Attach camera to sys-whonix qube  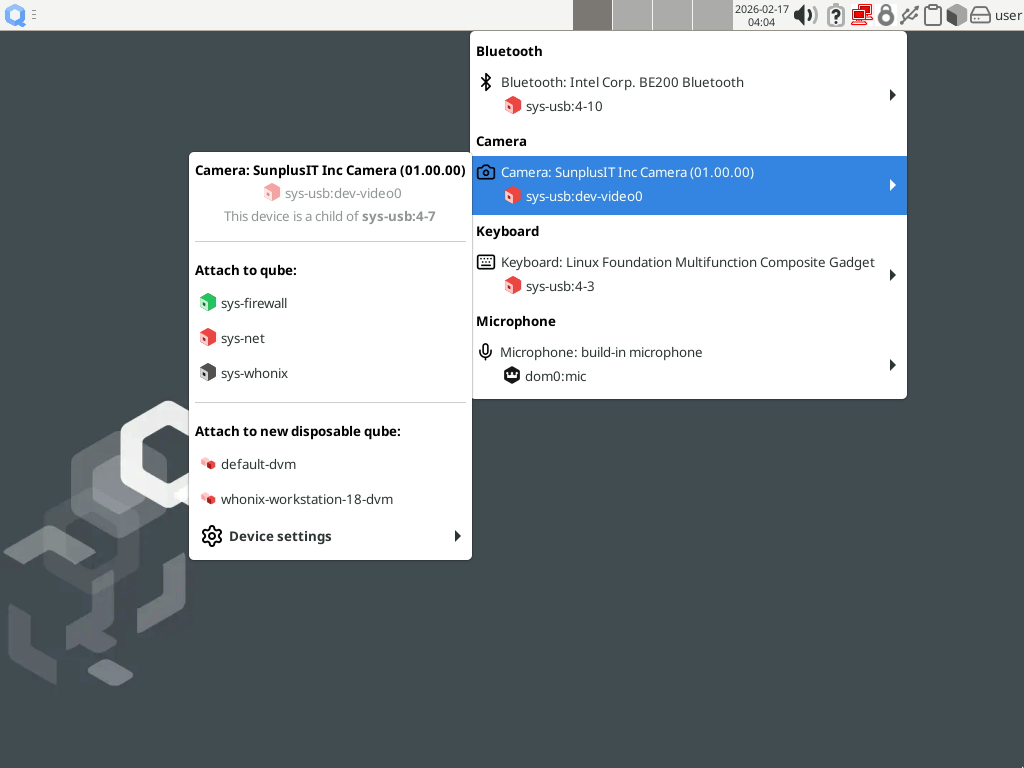click(x=254, y=373)
